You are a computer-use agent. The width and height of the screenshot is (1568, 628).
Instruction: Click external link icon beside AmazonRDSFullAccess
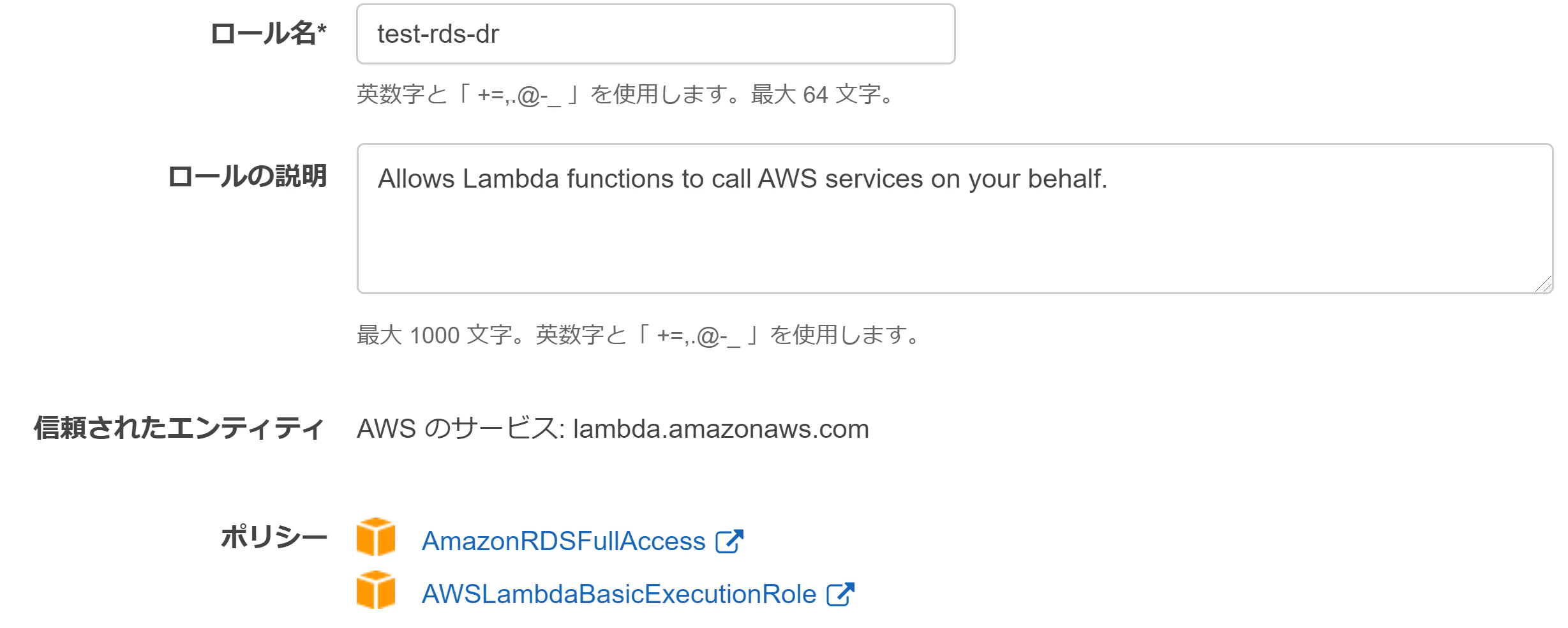point(729,541)
